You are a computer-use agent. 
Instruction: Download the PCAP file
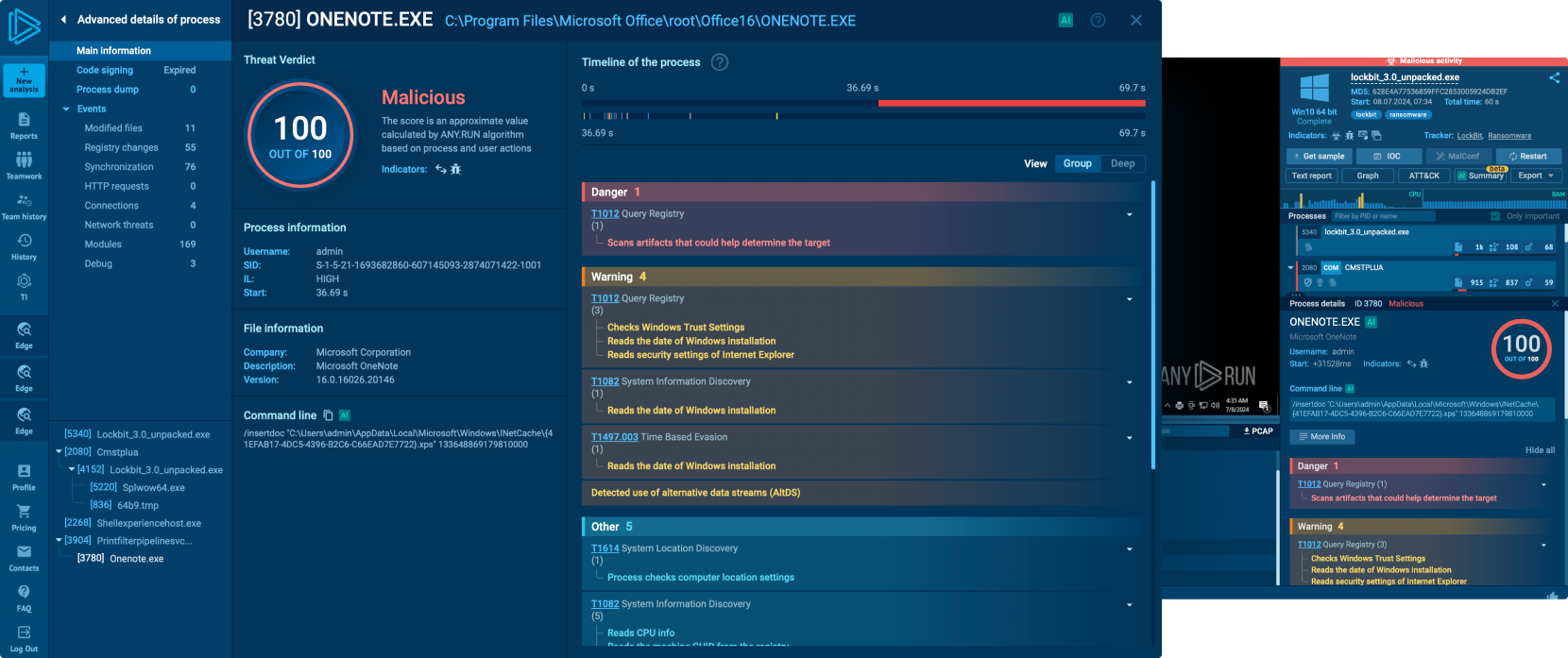(x=1258, y=431)
